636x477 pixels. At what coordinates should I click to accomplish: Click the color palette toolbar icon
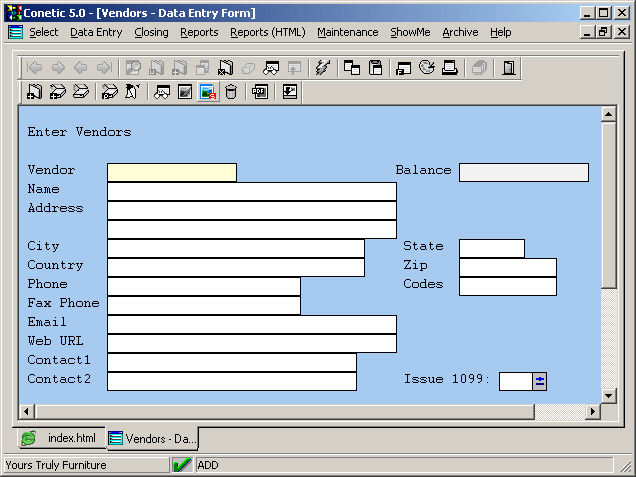tap(208, 92)
